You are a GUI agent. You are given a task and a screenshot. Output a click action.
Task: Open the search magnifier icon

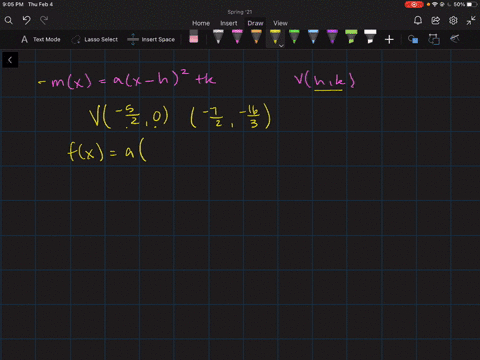tap(9, 21)
